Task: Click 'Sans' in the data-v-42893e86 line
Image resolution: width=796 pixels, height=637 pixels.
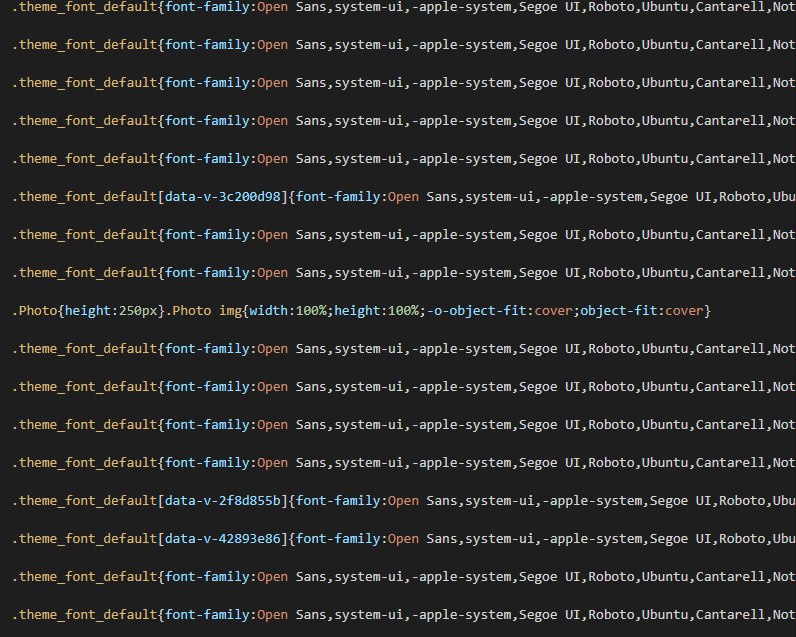Action: coord(442,539)
